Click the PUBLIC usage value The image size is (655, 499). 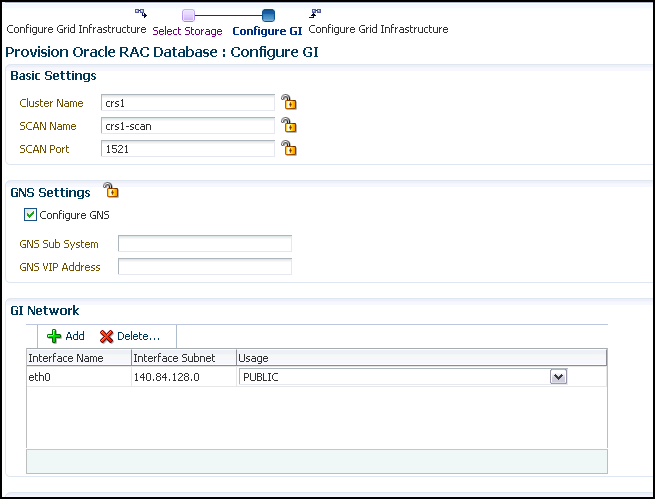click(261, 377)
